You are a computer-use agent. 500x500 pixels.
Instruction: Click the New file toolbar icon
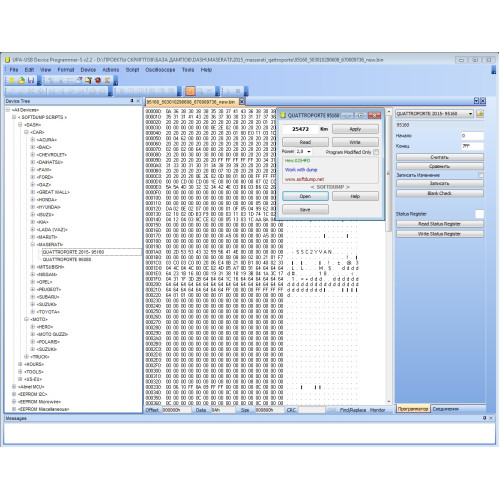[x=12, y=80]
